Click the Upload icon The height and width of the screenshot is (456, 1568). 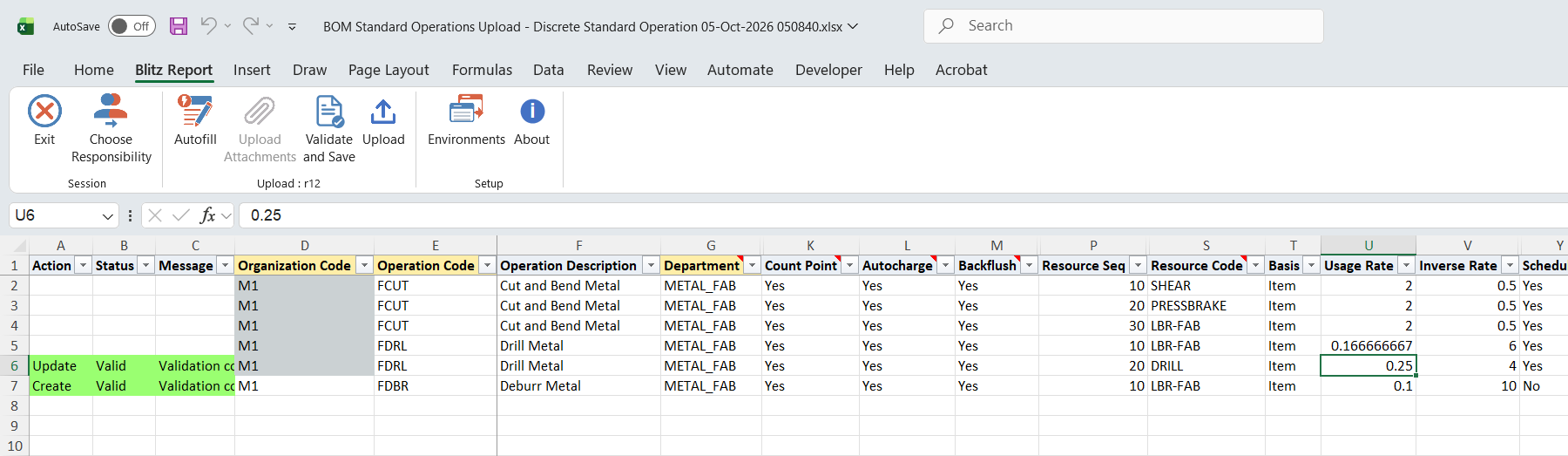click(x=383, y=112)
